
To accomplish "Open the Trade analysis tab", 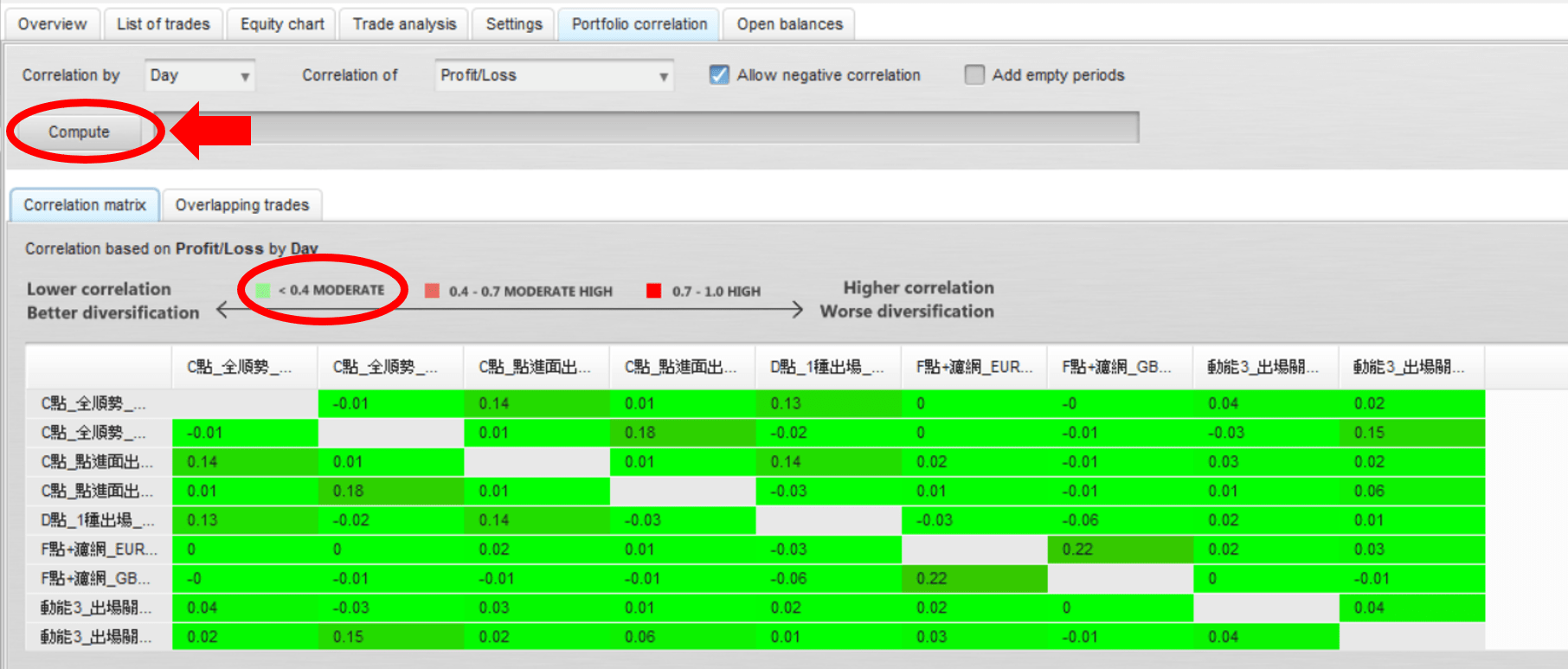I will [x=404, y=24].
